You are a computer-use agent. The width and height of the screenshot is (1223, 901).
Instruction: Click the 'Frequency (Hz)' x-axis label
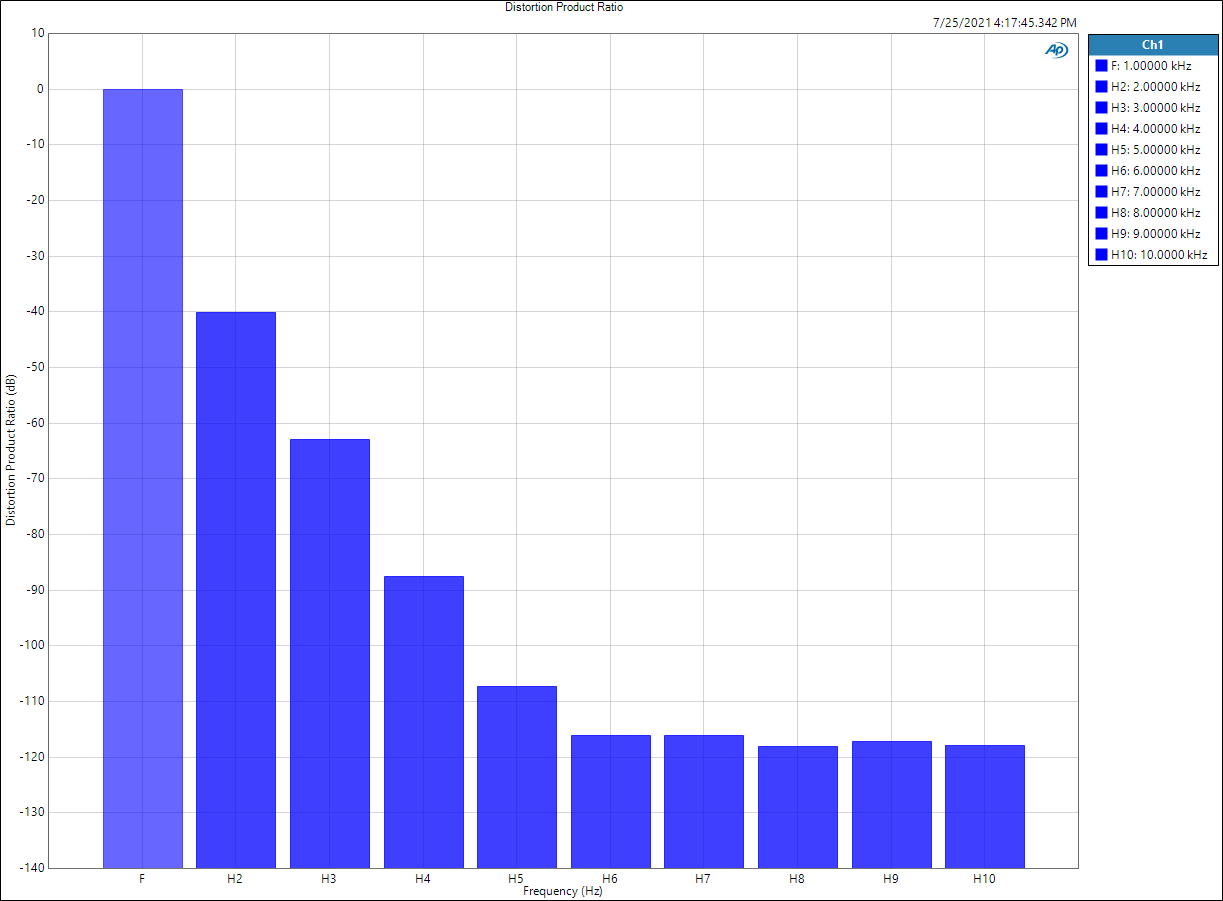[563, 891]
